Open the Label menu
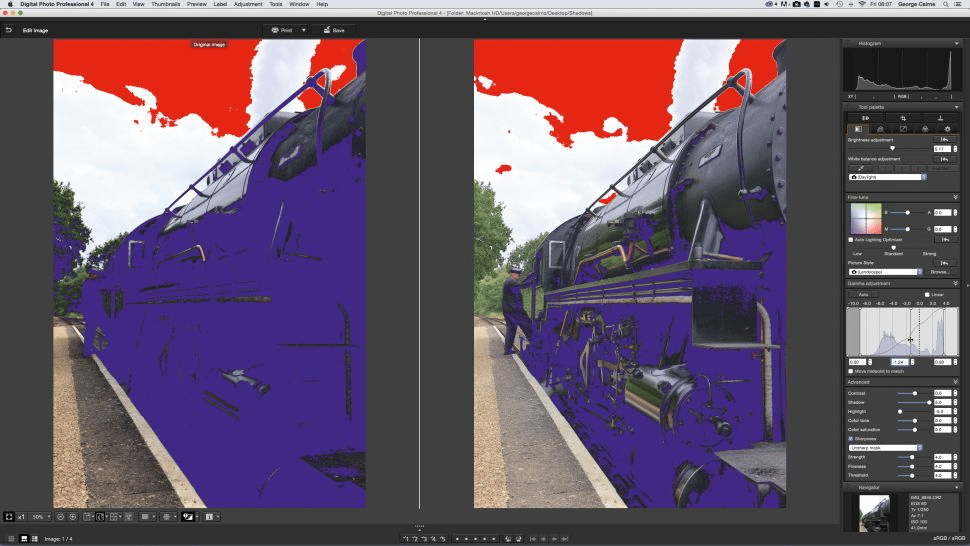The width and height of the screenshot is (970, 546). [x=220, y=4]
